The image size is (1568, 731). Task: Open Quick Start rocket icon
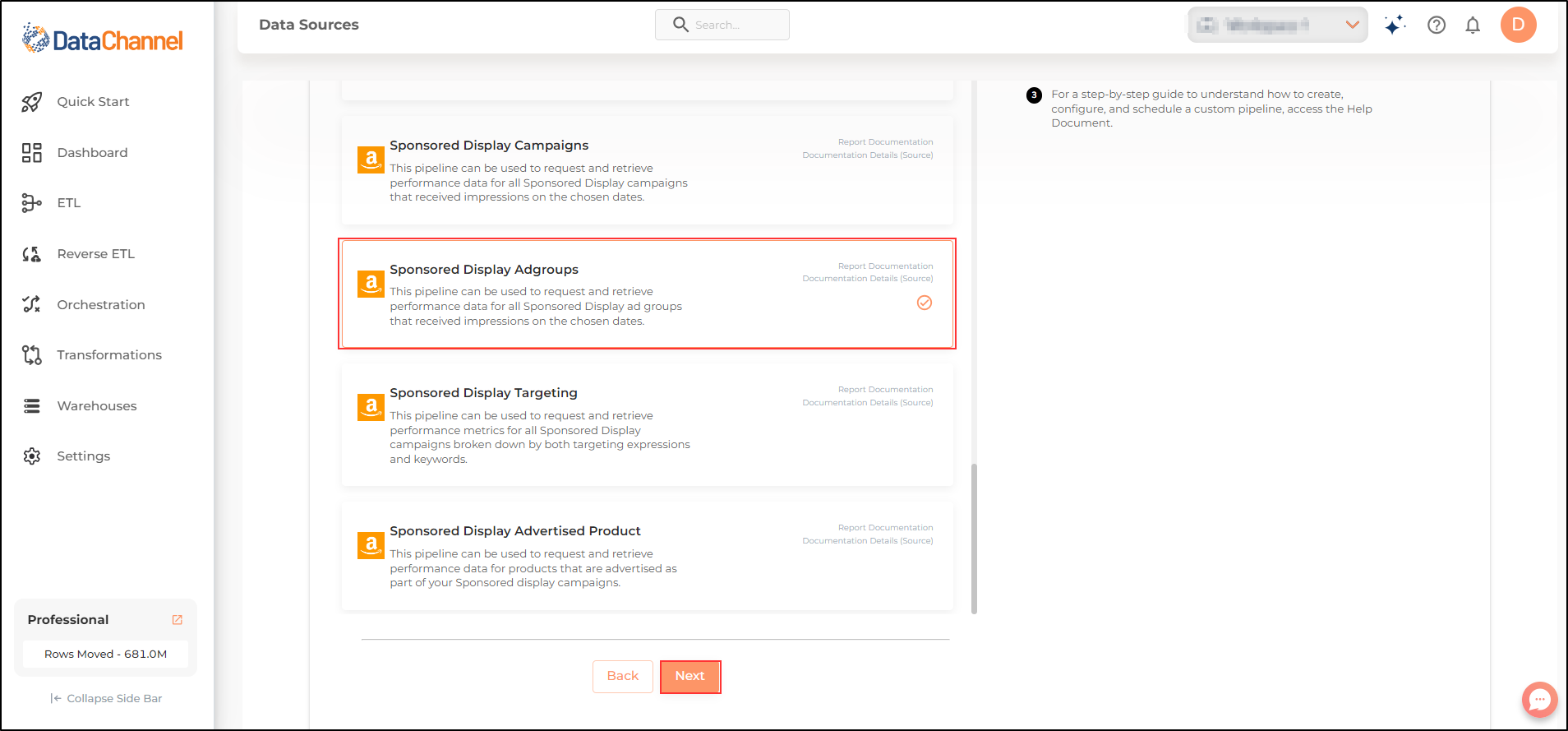pos(31,102)
